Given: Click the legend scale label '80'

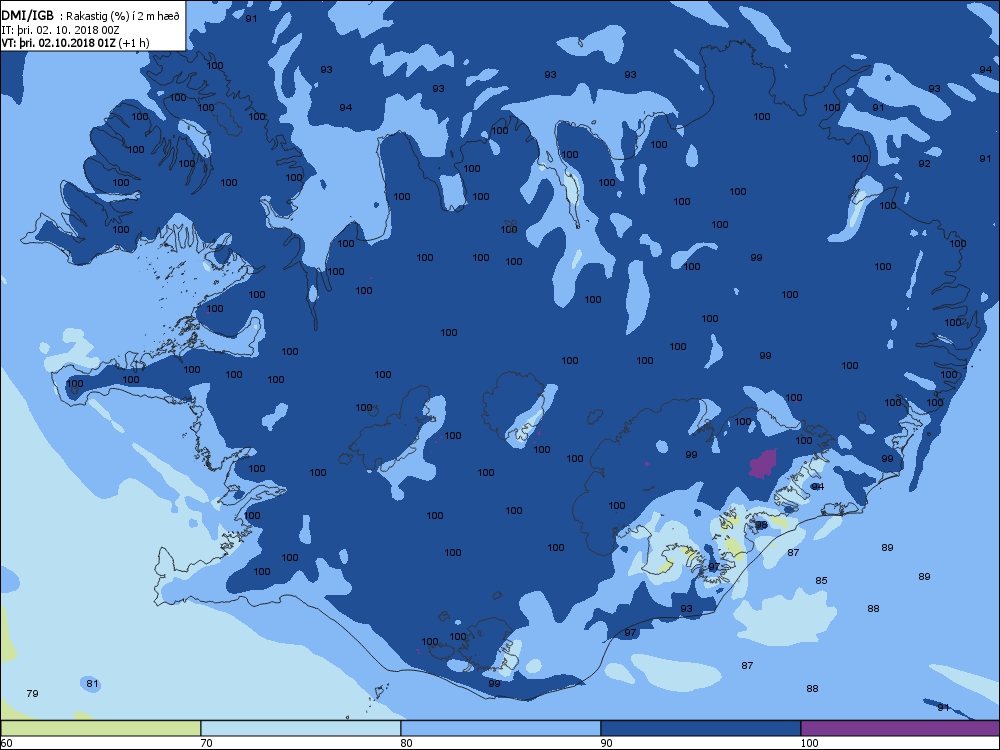Looking at the screenshot, I should coord(407,743).
